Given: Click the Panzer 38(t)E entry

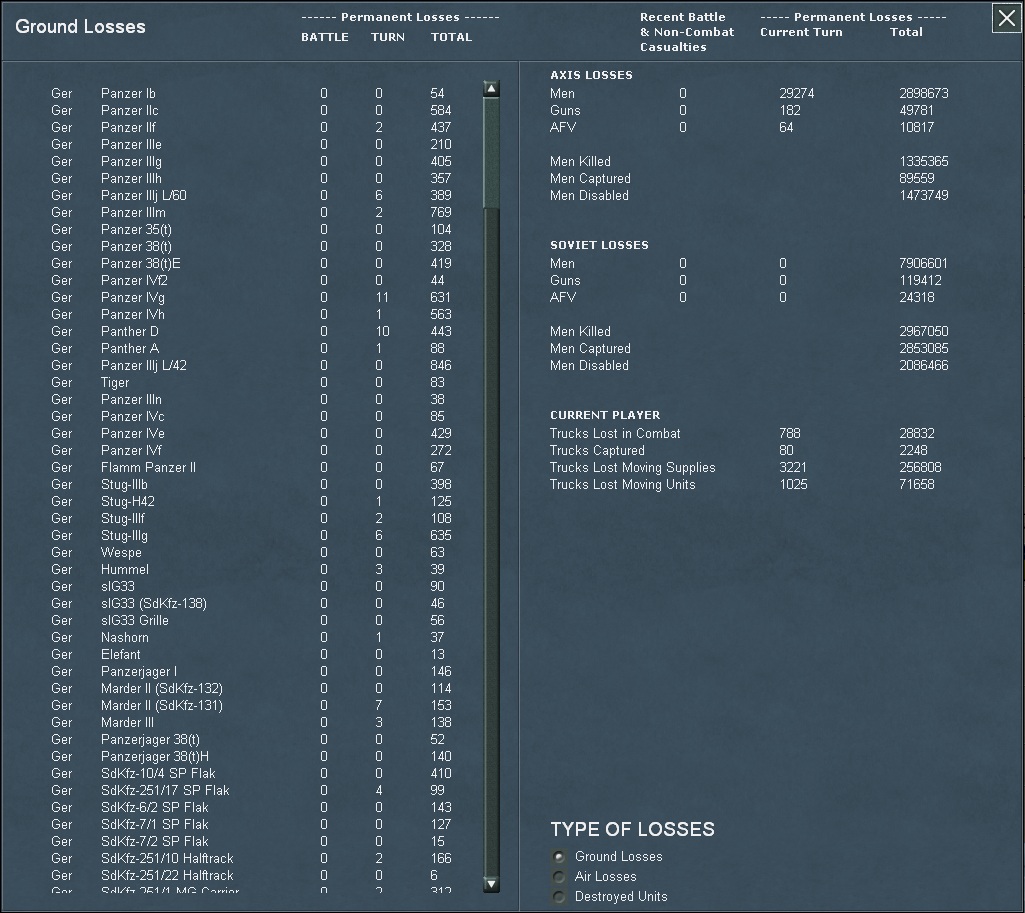Looking at the screenshot, I should [141, 263].
